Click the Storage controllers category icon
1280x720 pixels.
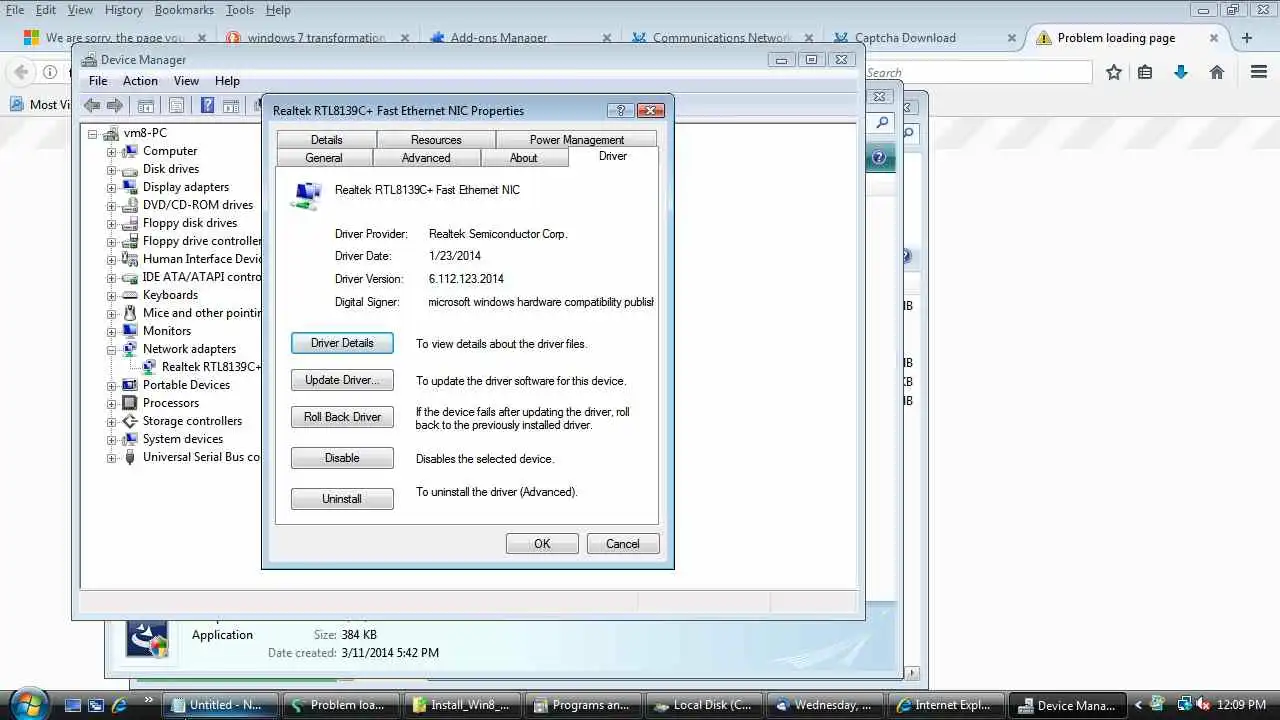click(x=129, y=421)
